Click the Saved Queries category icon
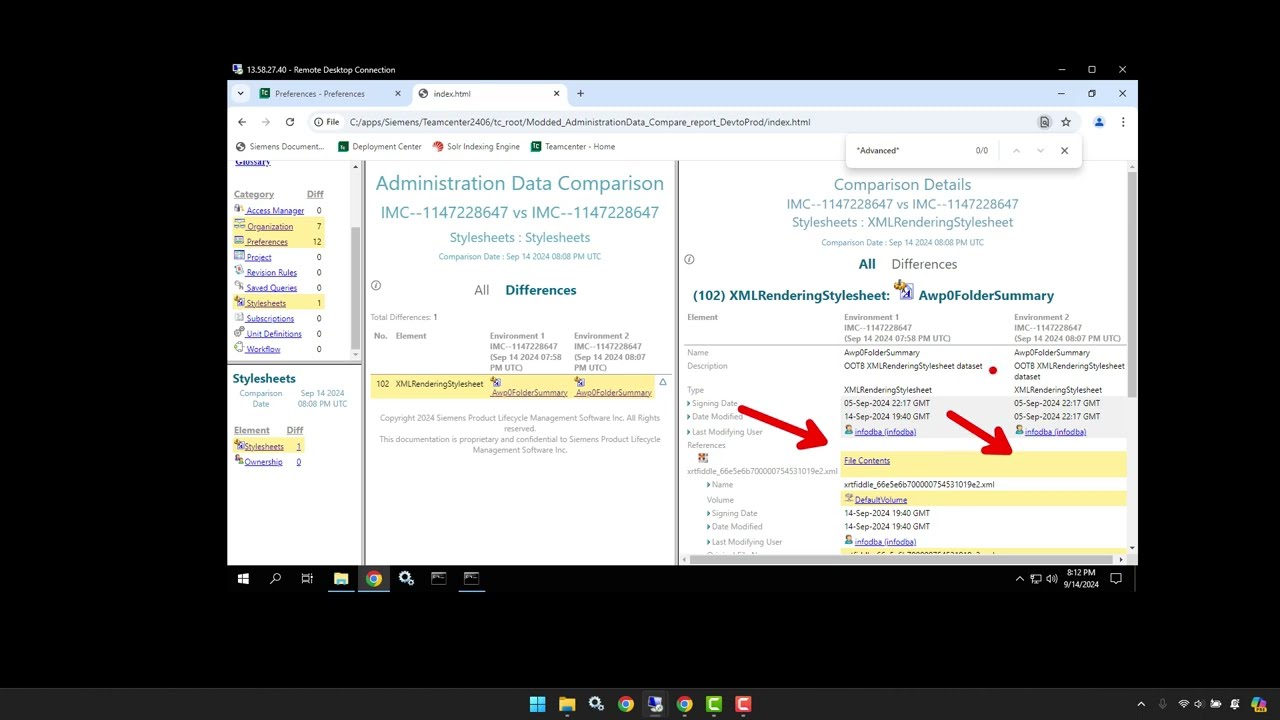 tap(239, 287)
